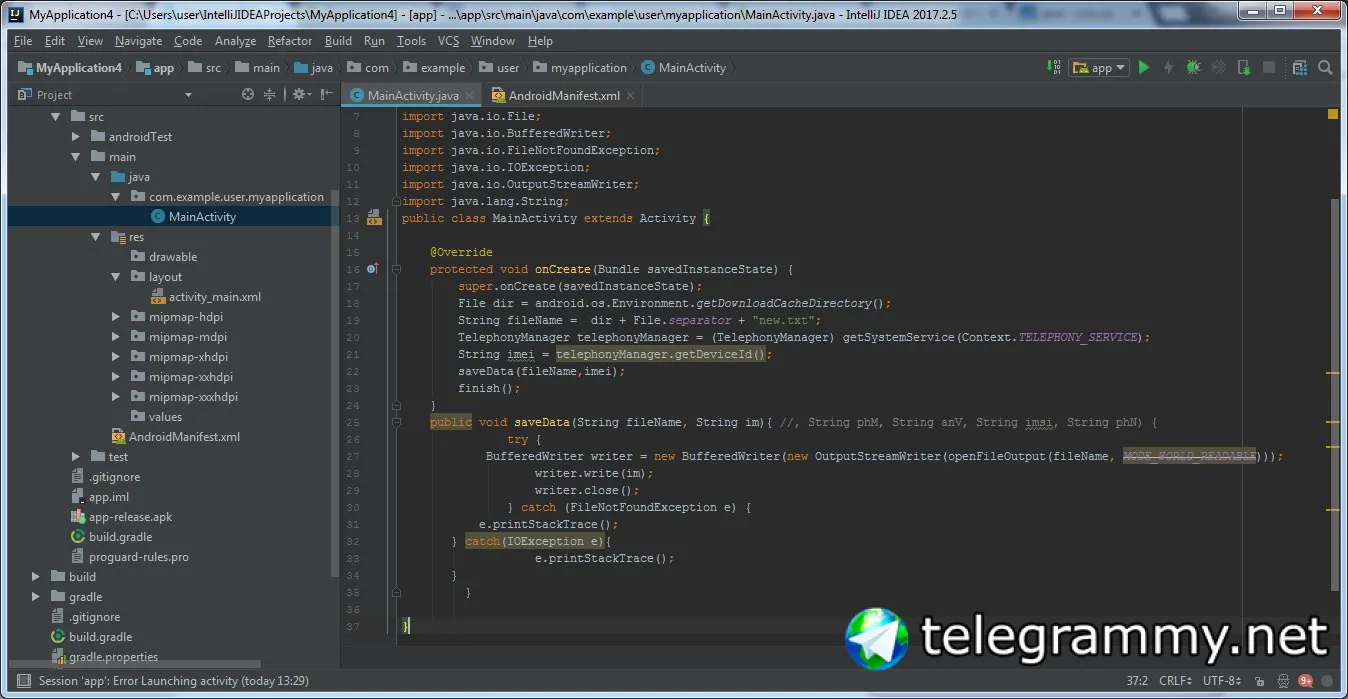Click the Make Project build icon
1348x699 pixels.
(1053, 68)
